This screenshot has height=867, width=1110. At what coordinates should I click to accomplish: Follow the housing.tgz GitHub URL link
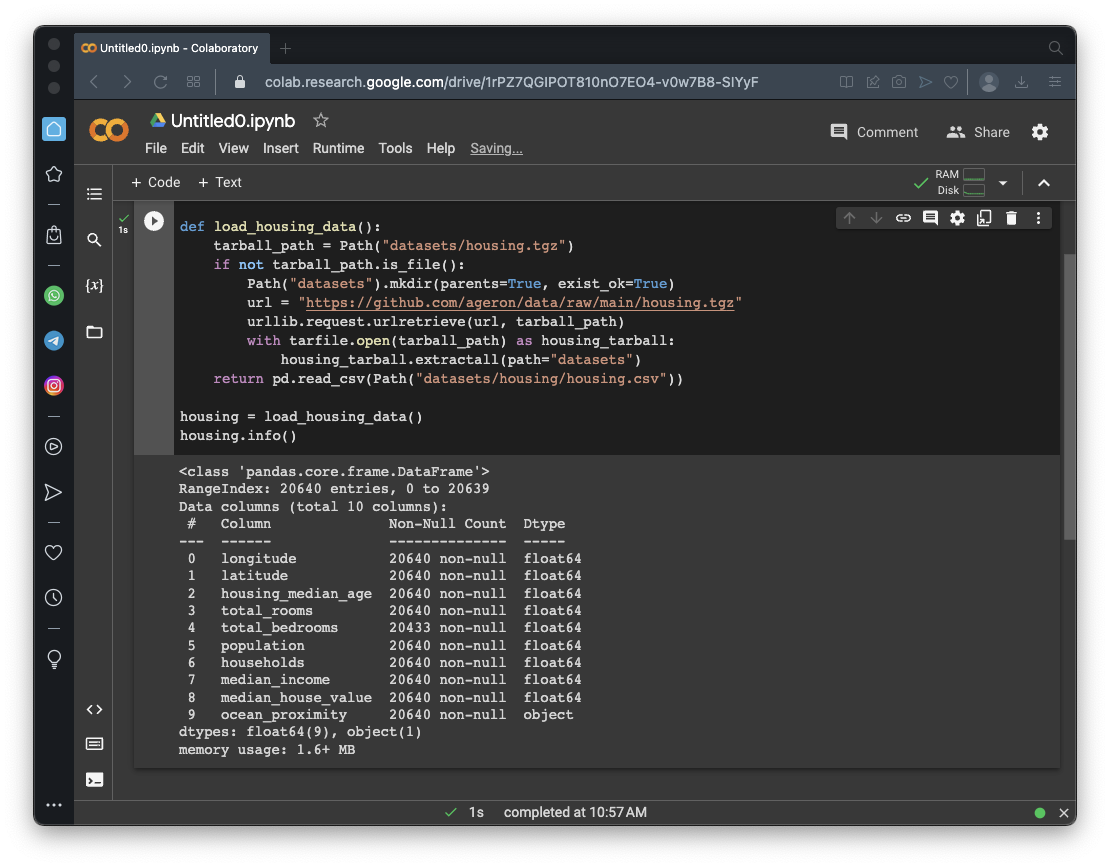[x=519, y=303]
